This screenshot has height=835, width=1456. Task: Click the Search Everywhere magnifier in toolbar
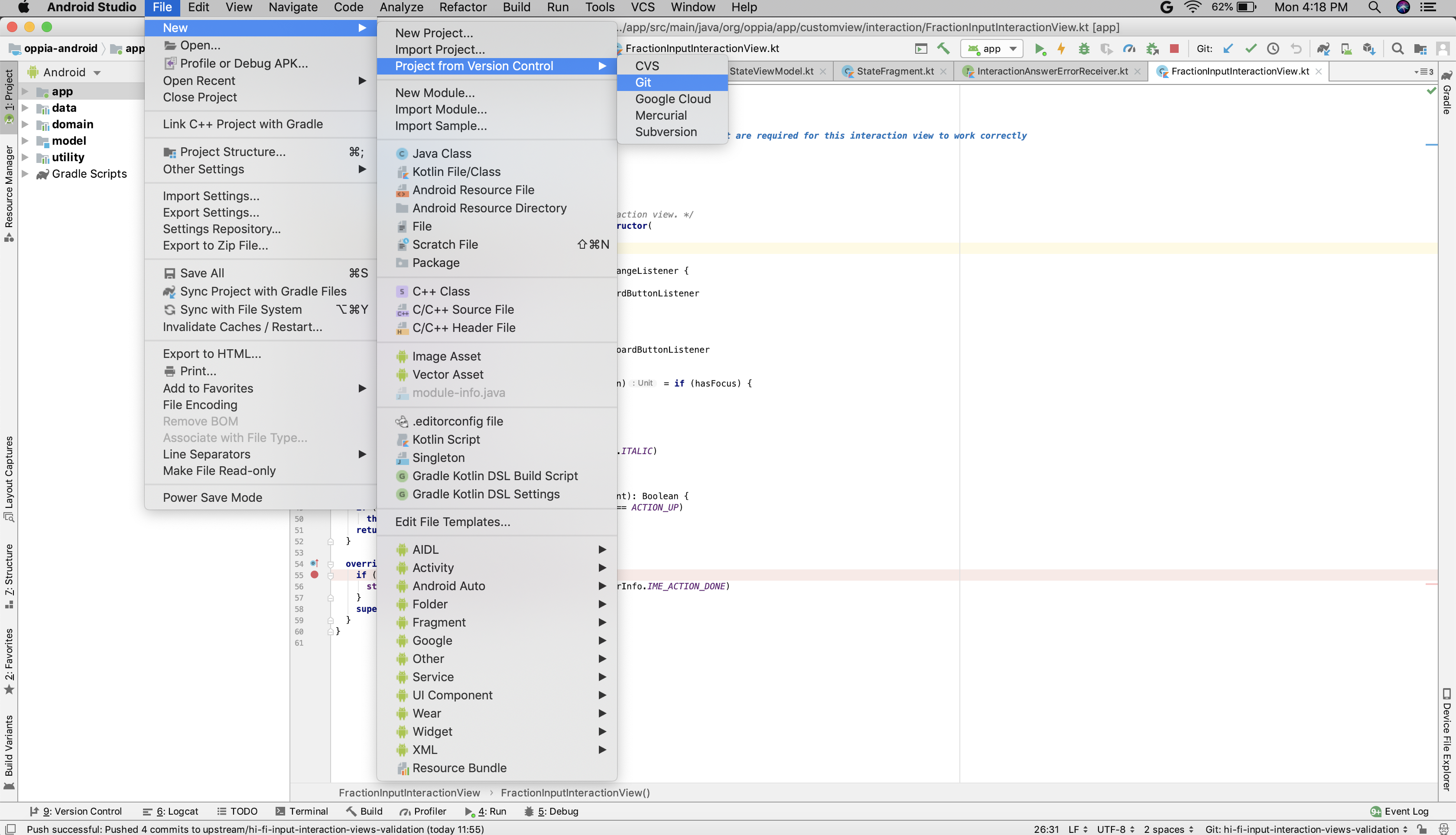click(x=1397, y=49)
